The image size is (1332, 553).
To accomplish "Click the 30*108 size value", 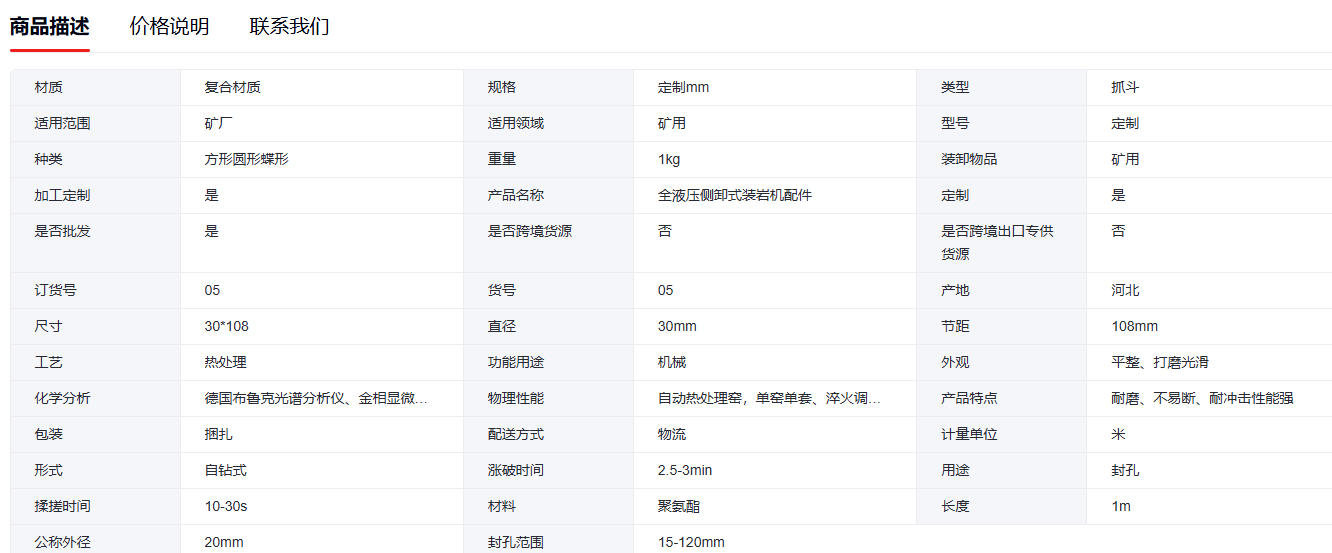I will point(226,326).
